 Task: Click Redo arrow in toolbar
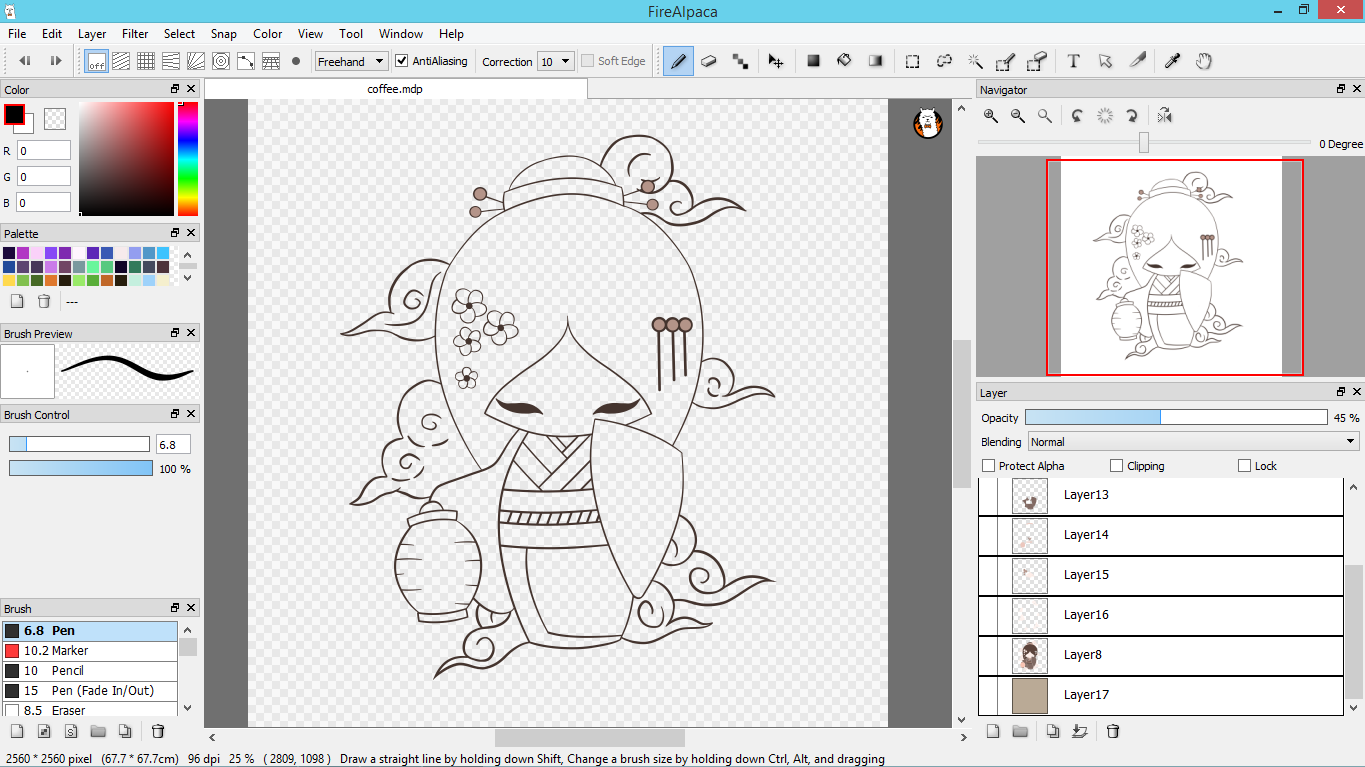(55, 61)
